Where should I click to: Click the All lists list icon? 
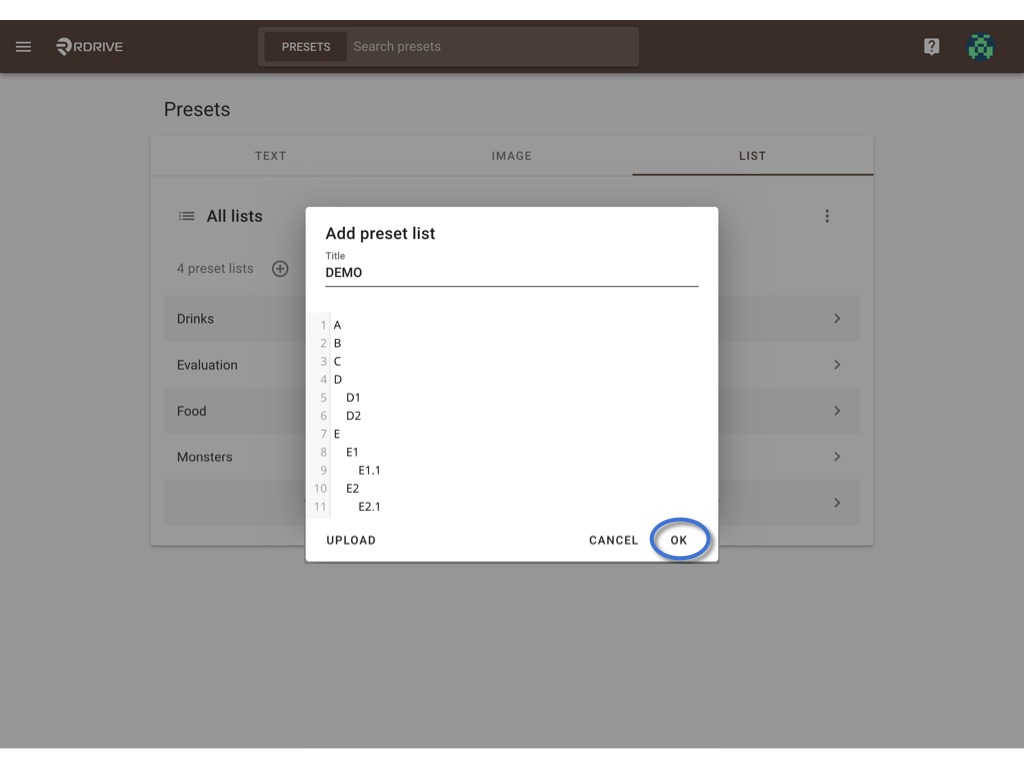coord(187,216)
